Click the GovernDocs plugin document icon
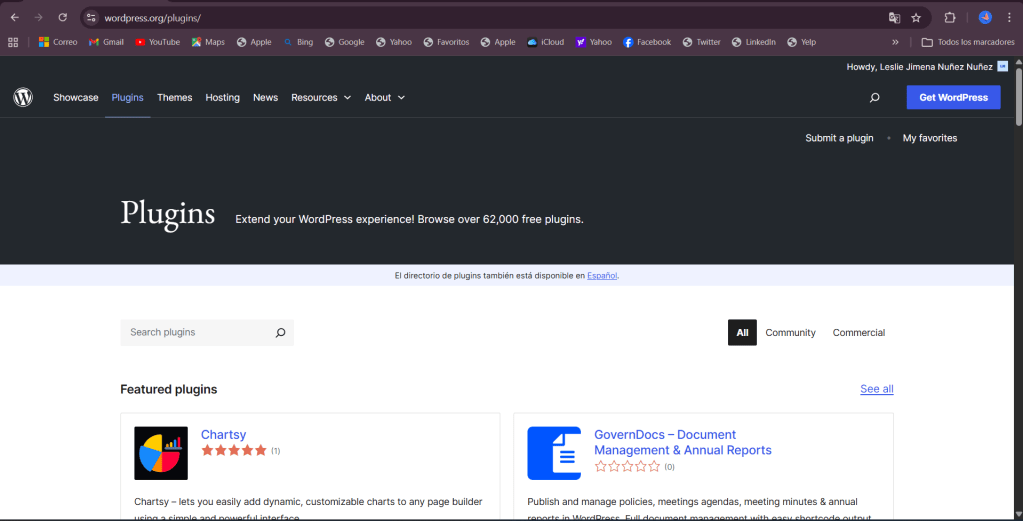The width and height of the screenshot is (1023, 521). coord(554,453)
